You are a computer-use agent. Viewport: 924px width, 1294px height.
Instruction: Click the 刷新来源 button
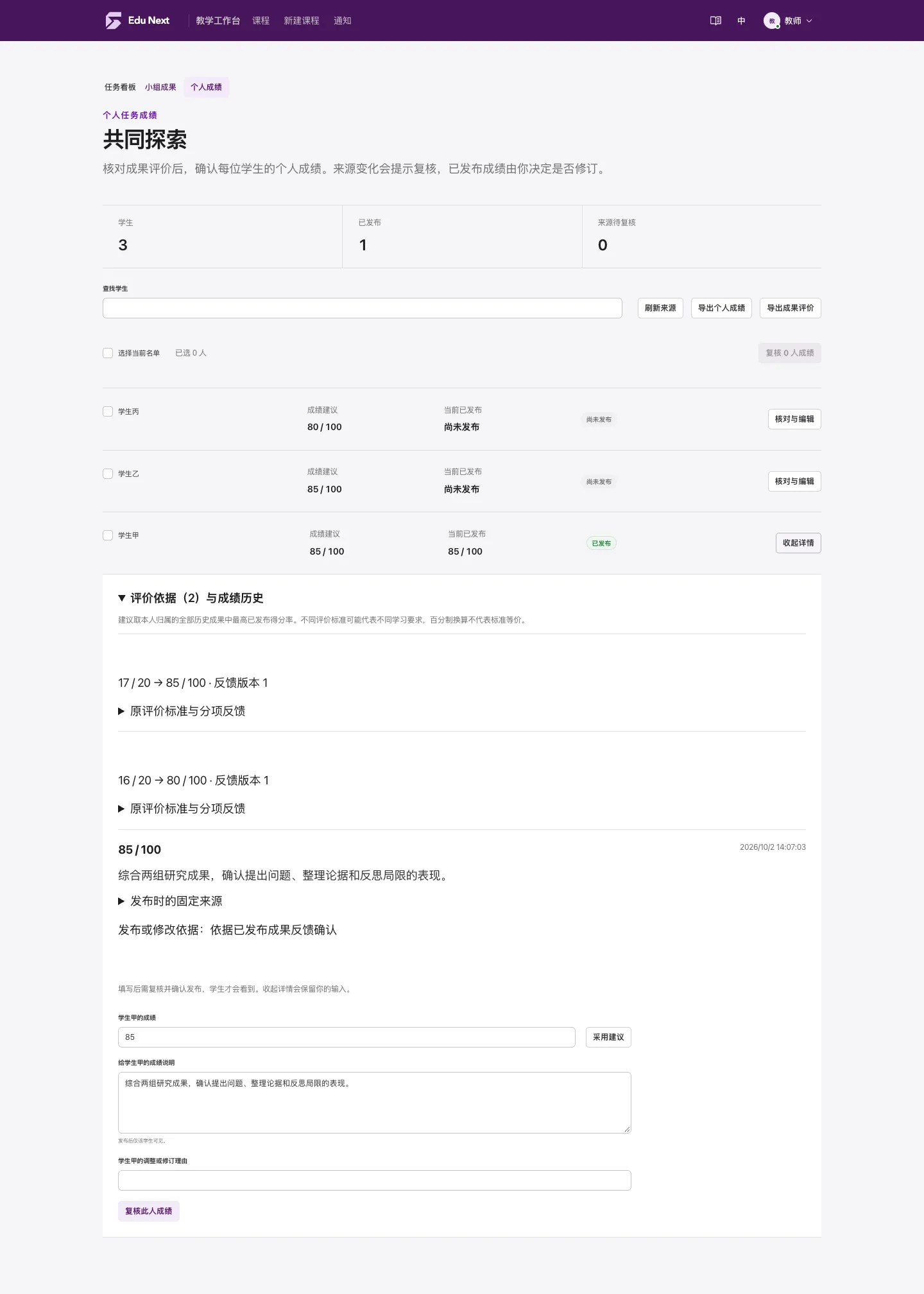click(x=660, y=308)
